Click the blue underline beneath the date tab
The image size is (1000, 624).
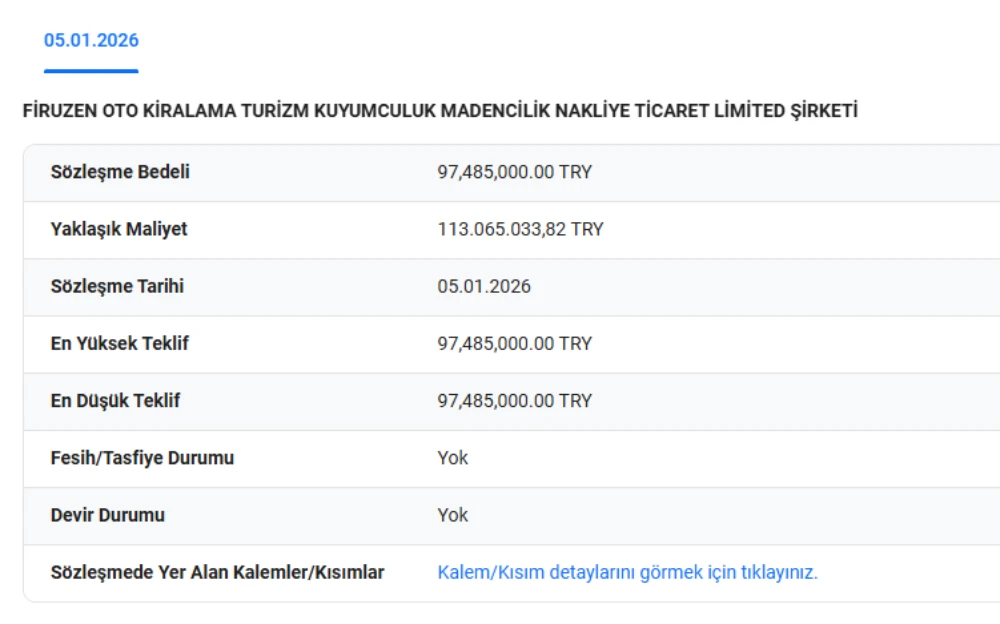pyautogui.click(x=91, y=71)
